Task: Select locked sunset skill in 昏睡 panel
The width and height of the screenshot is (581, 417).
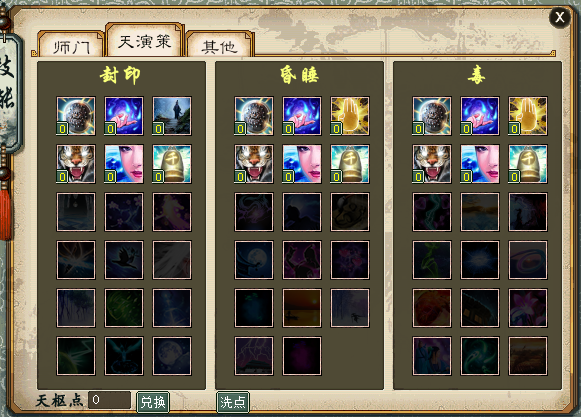Action: pos(302,308)
